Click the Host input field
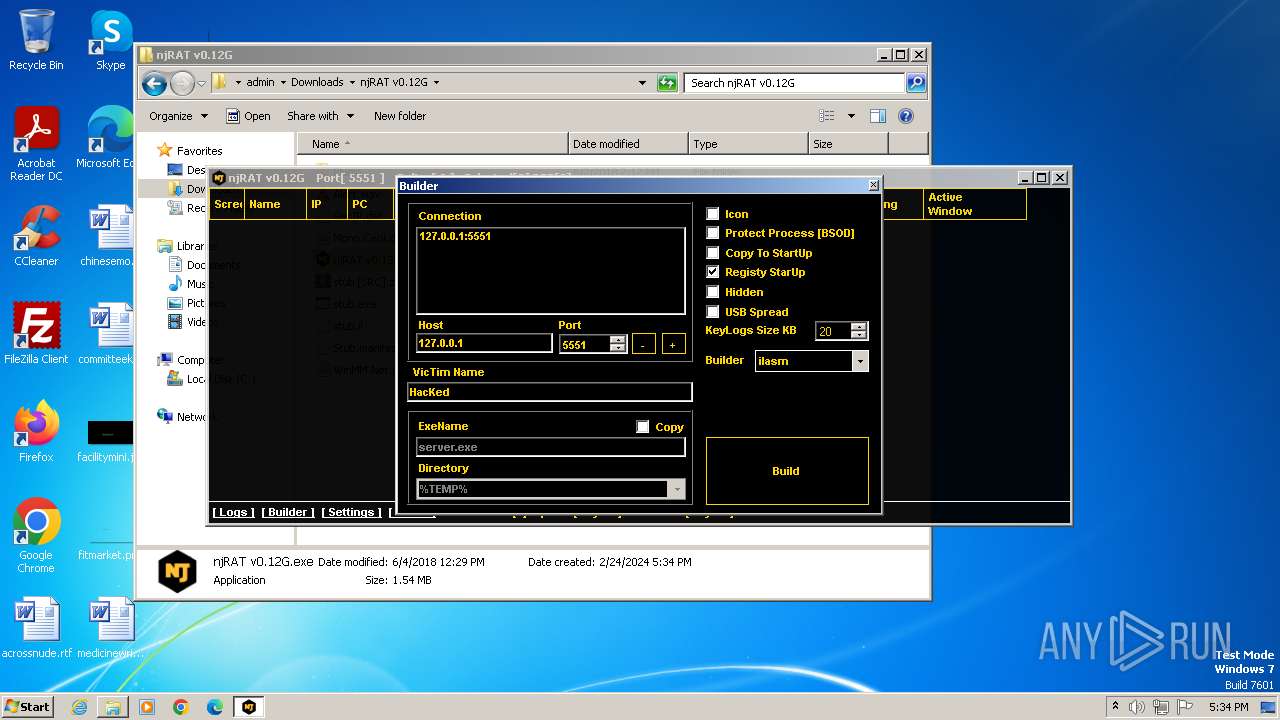This screenshot has height=720, width=1280. pyautogui.click(x=484, y=343)
